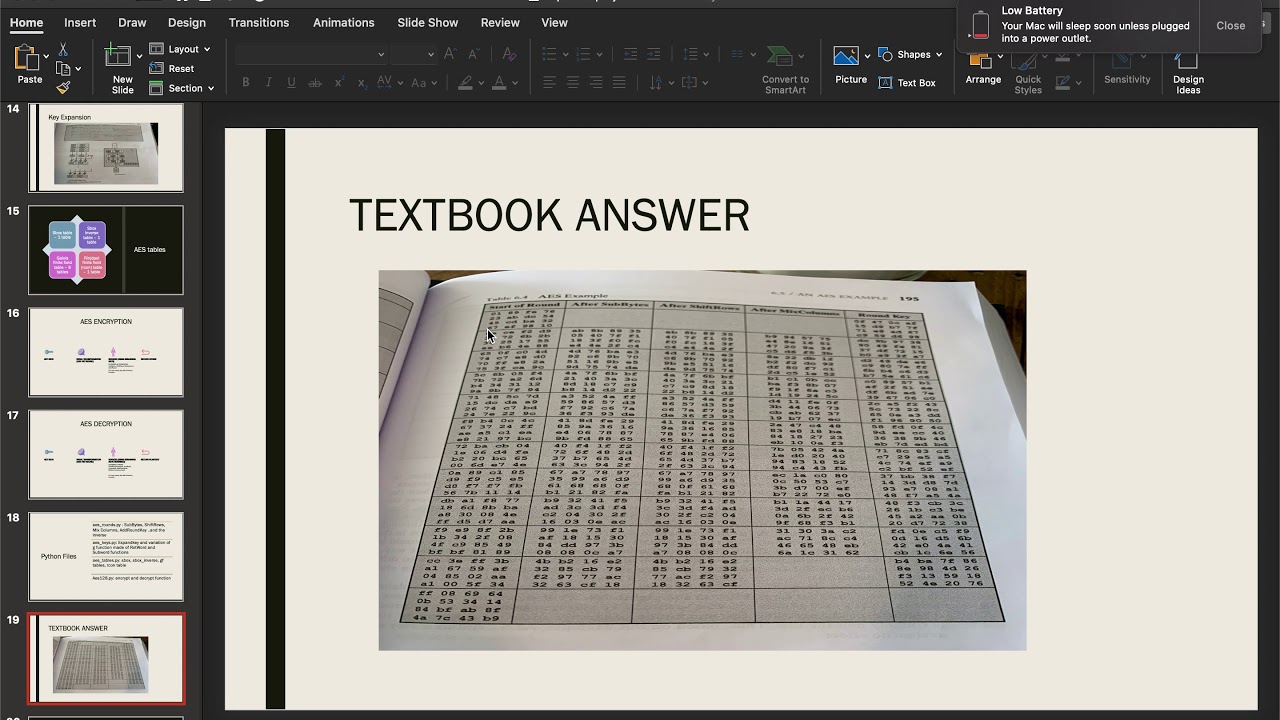Toggle Strikethrough formatting
The height and width of the screenshot is (720, 1280).
pyautogui.click(x=315, y=83)
